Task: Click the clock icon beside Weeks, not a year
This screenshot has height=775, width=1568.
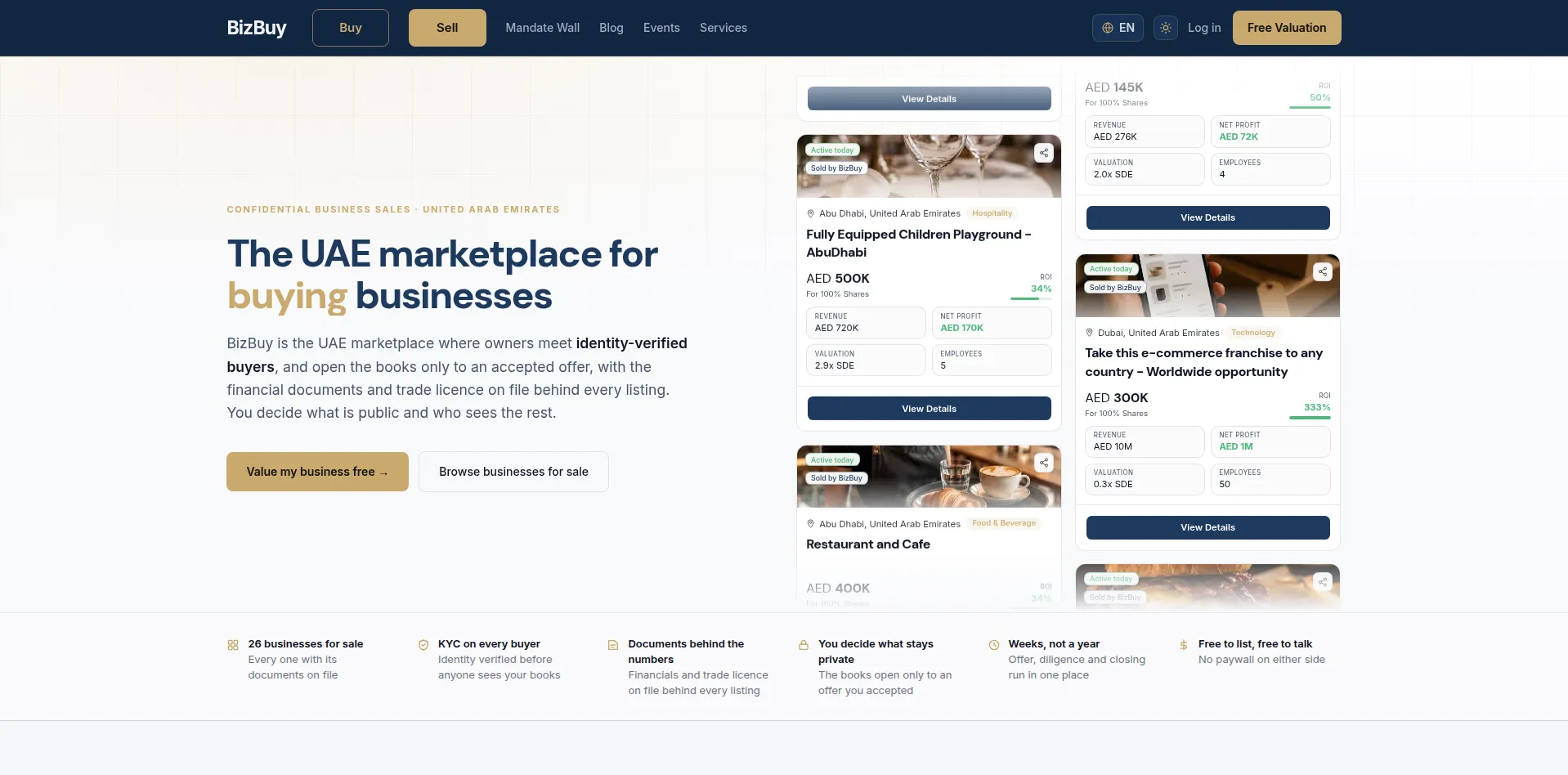Action: coord(994,645)
